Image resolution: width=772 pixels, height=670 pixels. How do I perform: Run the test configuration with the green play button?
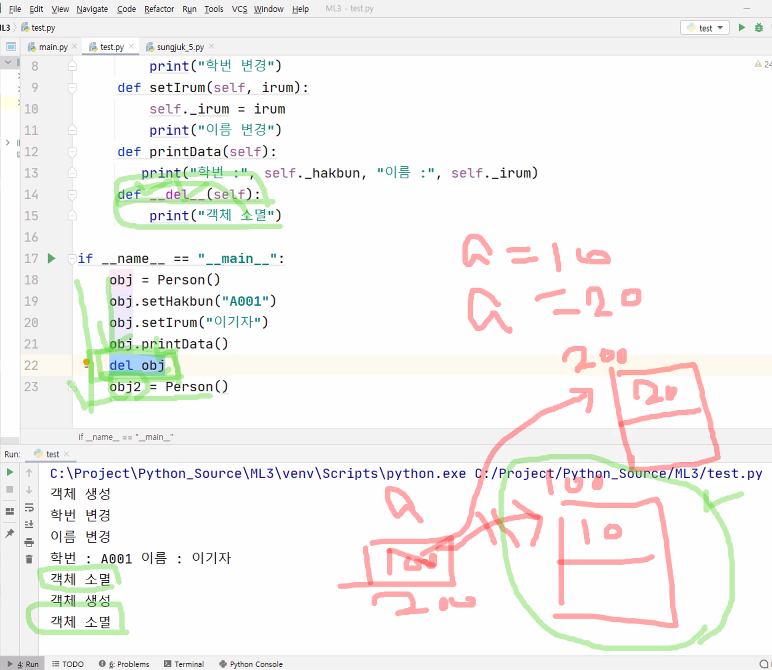click(x=741, y=28)
